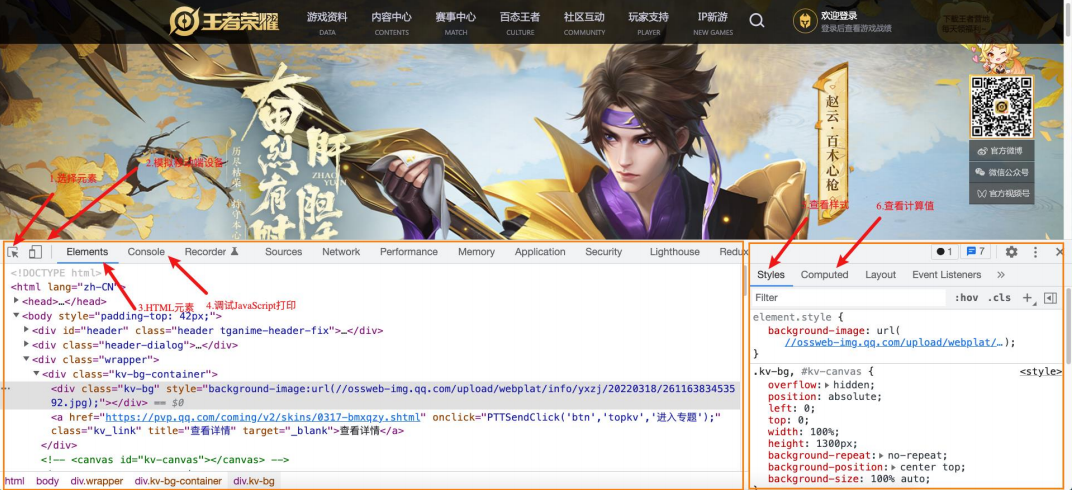Click the website search magnifier icon
Viewport: 1075px width, 503px height.
tap(757, 21)
